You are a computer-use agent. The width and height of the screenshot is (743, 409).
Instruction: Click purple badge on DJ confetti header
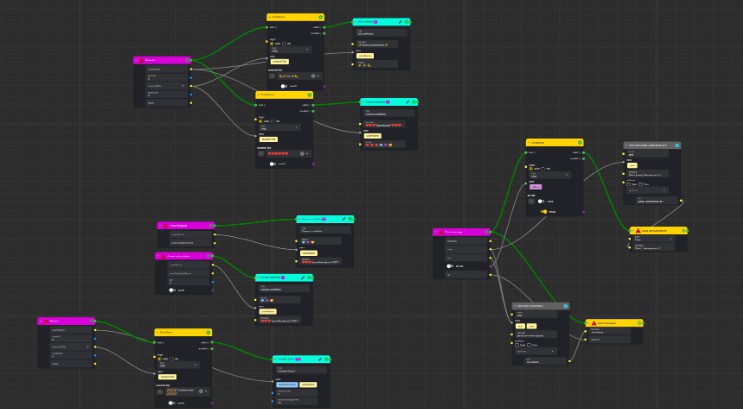point(376,22)
